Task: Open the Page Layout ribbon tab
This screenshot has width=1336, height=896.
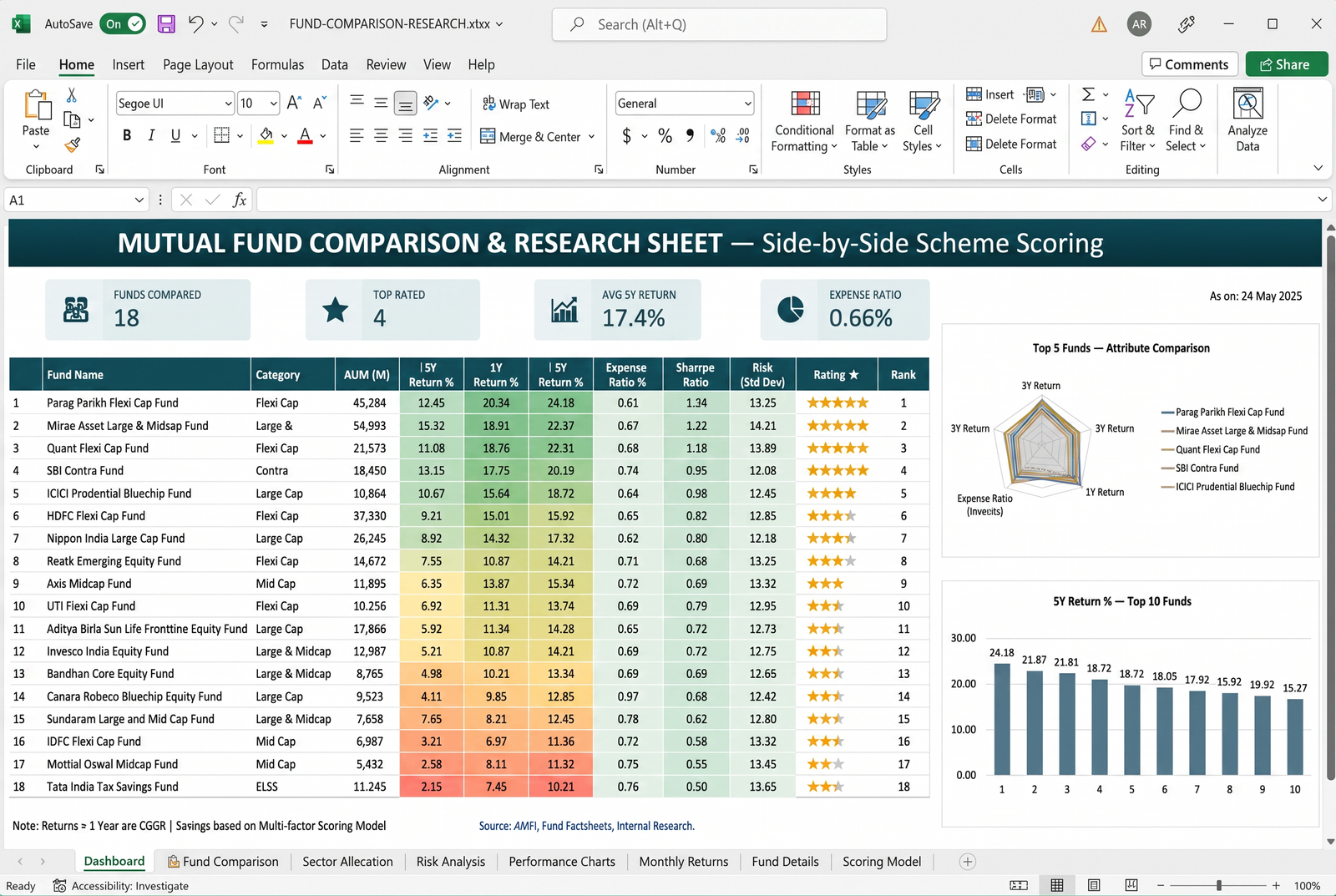Action: (x=198, y=64)
